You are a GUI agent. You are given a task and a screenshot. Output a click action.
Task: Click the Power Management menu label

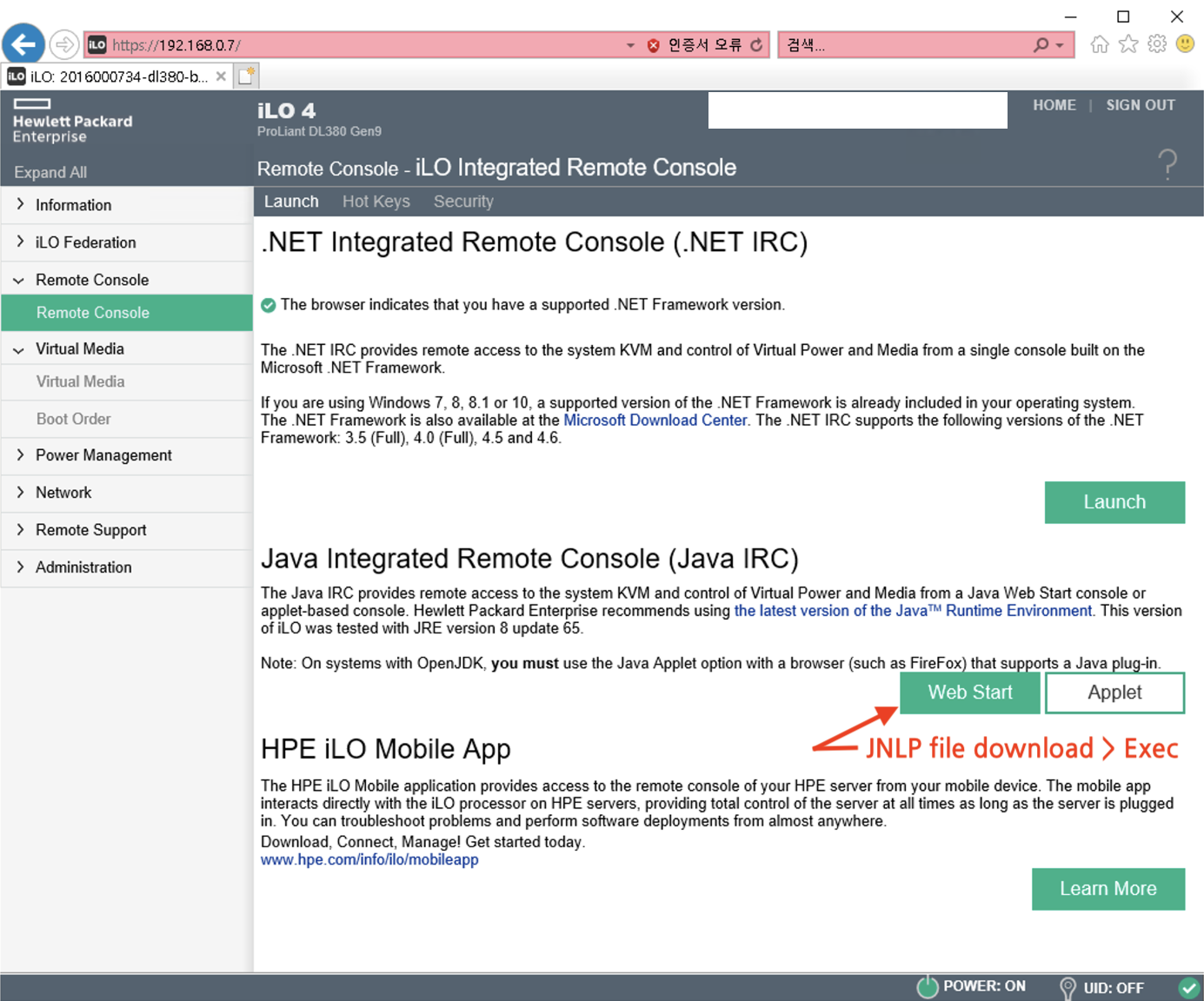click(103, 455)
